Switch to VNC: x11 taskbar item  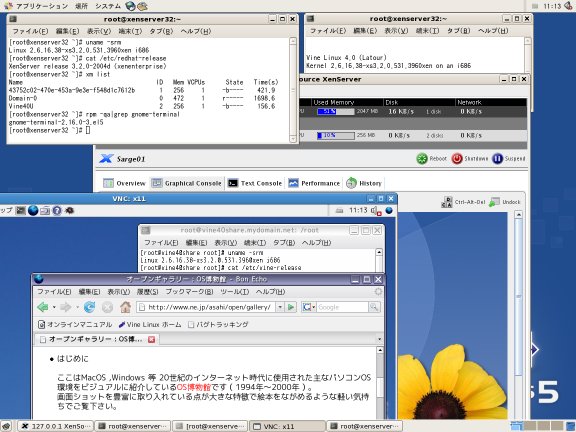(288, 426)
